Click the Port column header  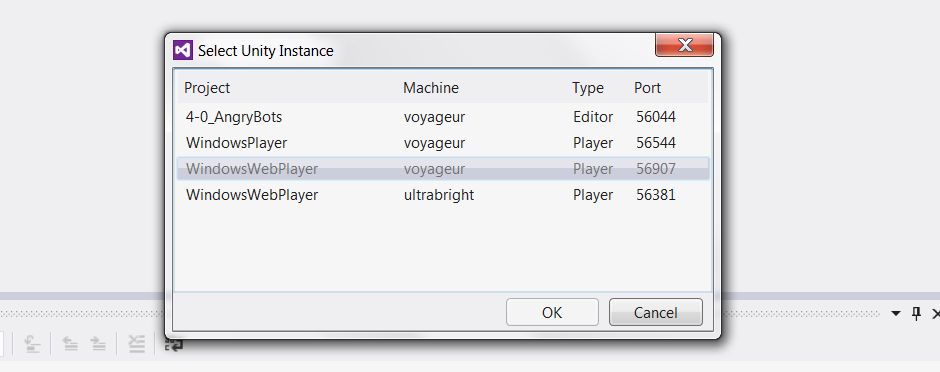[647, 88]
